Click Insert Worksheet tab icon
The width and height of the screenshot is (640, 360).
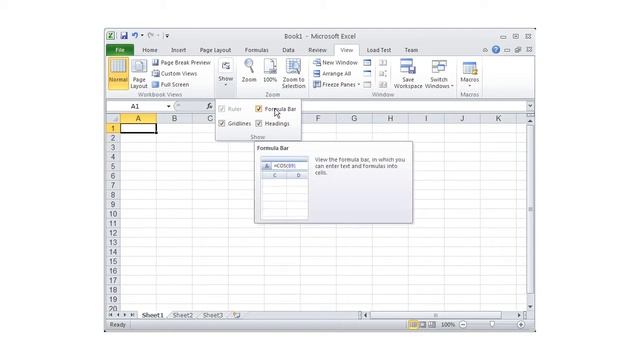tap(237, 315)
